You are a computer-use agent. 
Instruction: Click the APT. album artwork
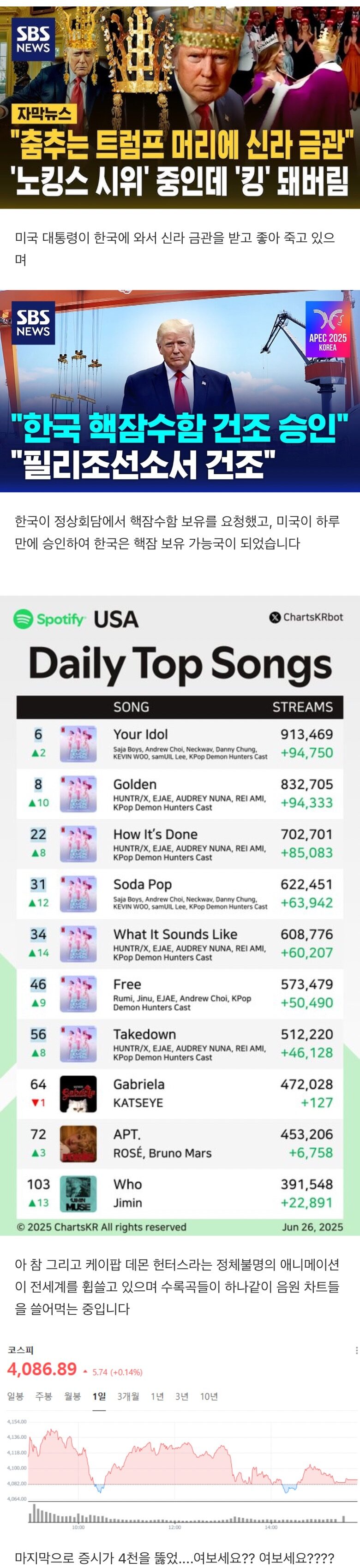(x=78, y=1144)
